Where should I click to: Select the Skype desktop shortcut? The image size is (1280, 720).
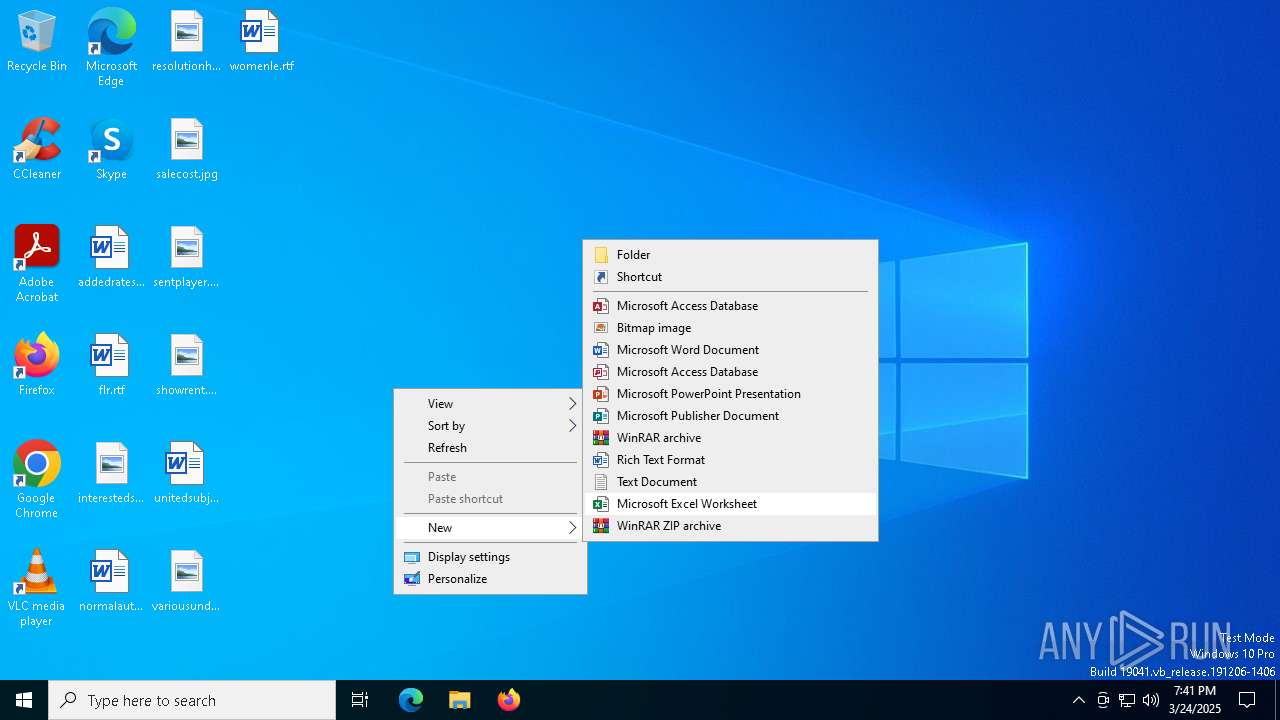point(111,150)
